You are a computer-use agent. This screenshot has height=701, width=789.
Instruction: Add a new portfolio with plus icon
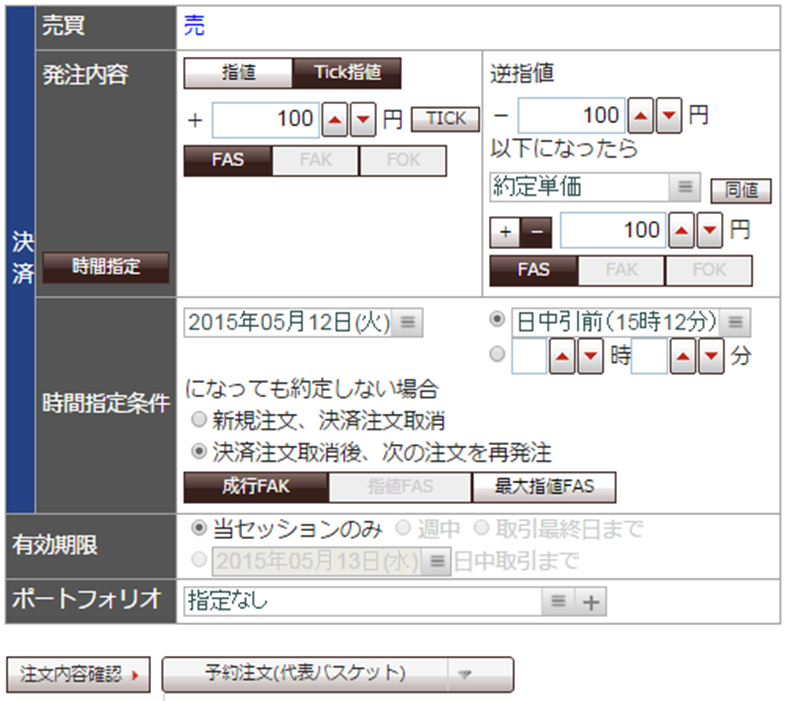pos(591,601)
